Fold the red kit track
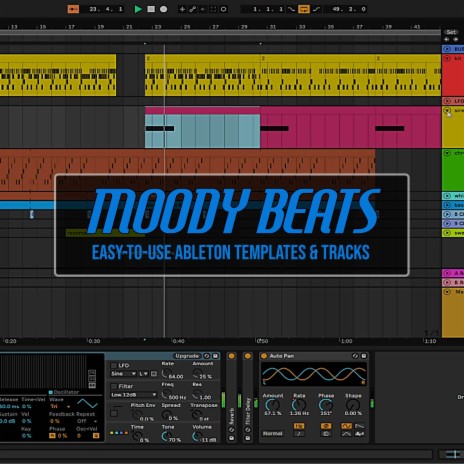The image size is (464, 464). click(x=447, y=58)
